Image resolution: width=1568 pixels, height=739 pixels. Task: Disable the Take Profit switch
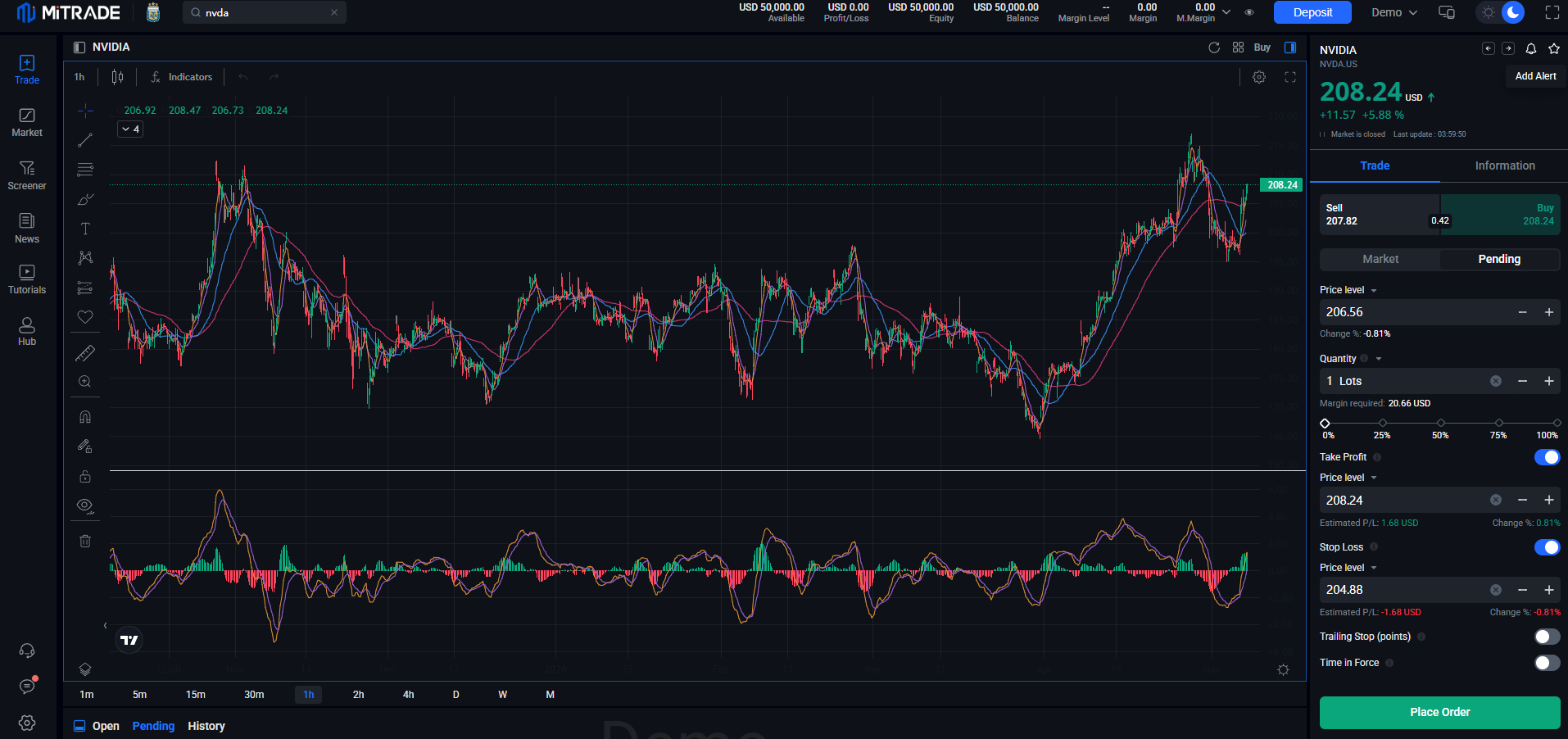click(x=1548, y=457)
